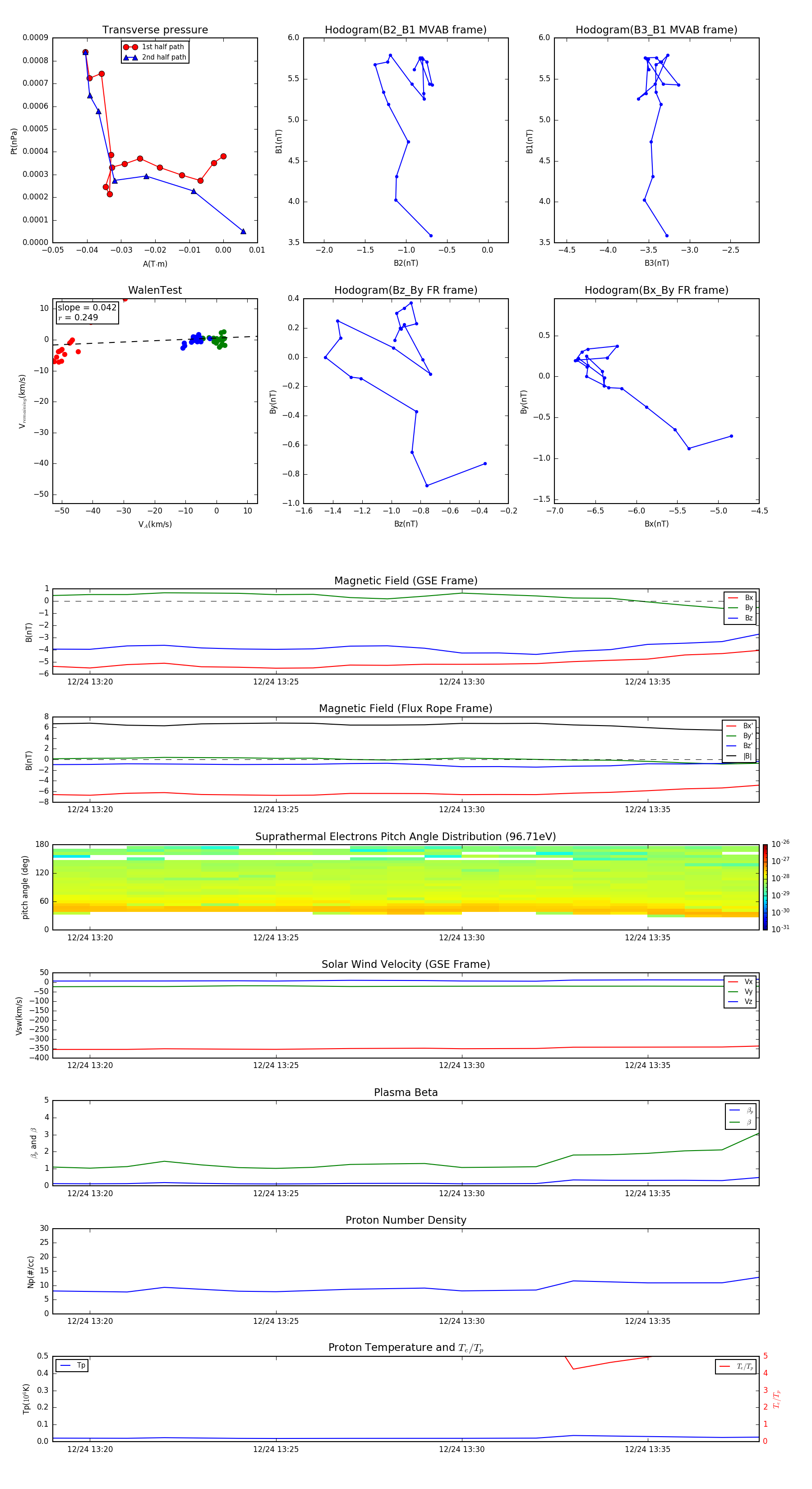Click the 'WalenTest' plot title
Image resolution: width=812 pixels, height=1489 pixels.
pos(155,290)
